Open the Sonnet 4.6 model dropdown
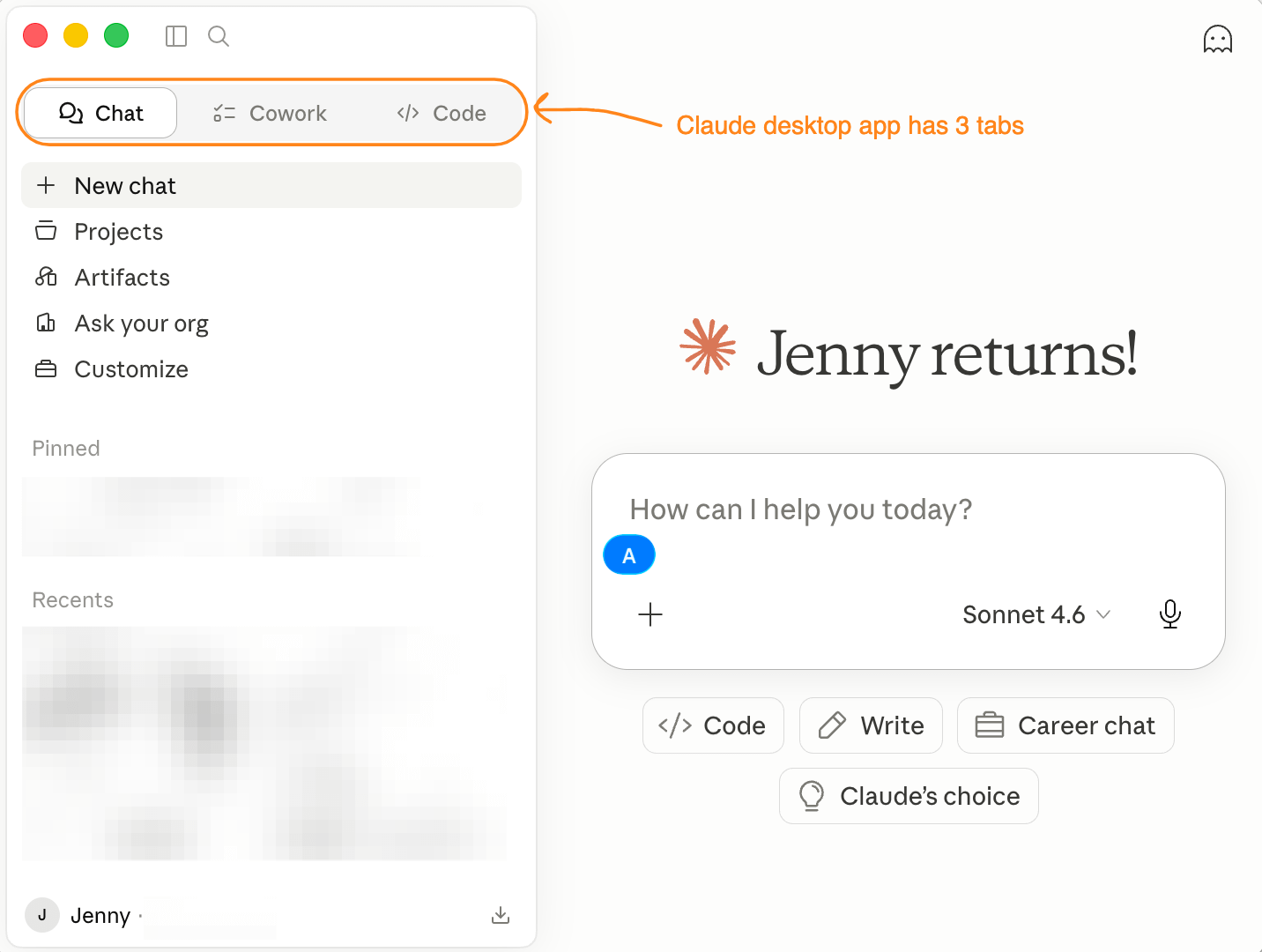 [1036, 614]
